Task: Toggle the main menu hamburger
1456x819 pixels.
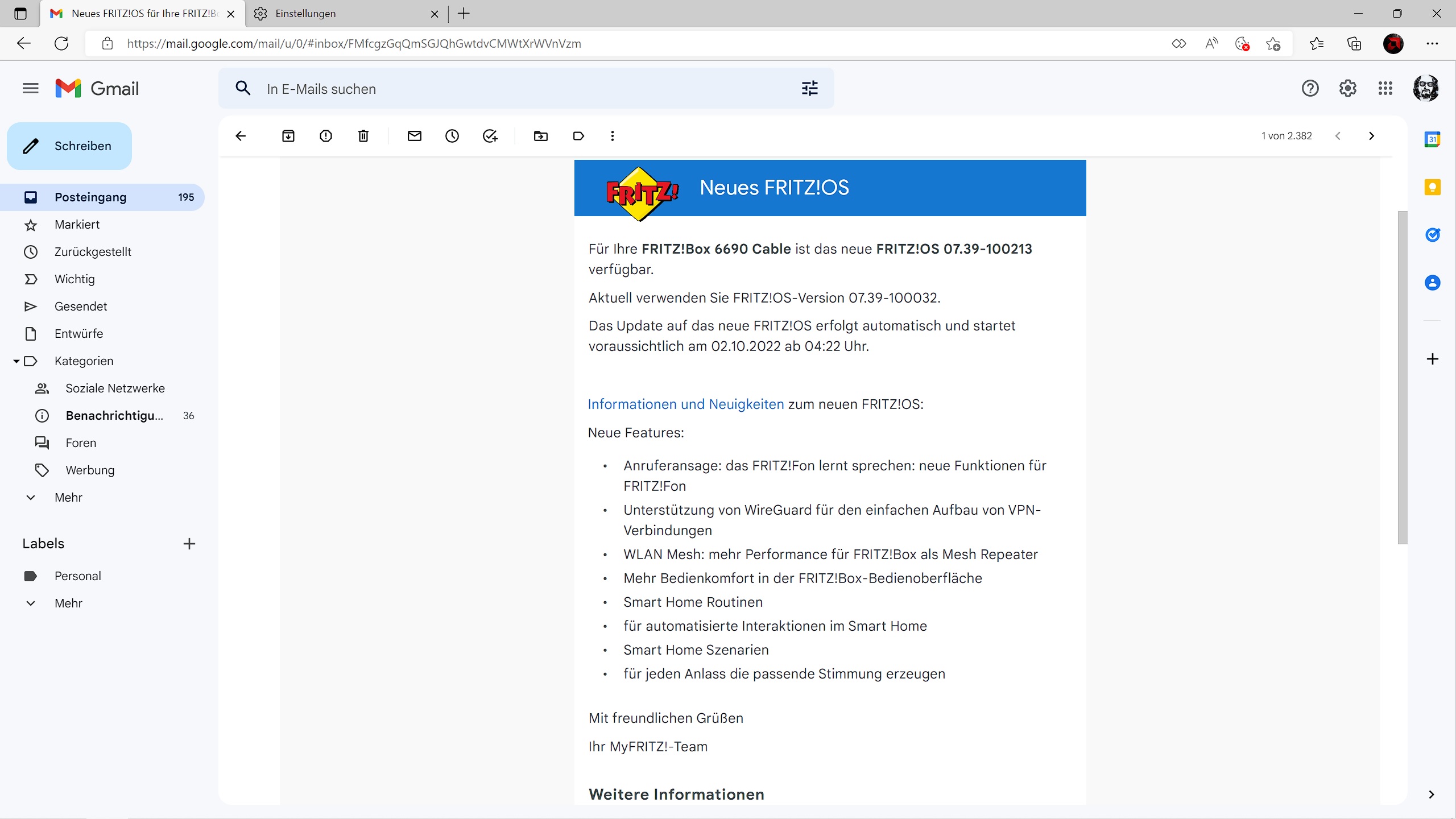Action: (x=31, y=89)
